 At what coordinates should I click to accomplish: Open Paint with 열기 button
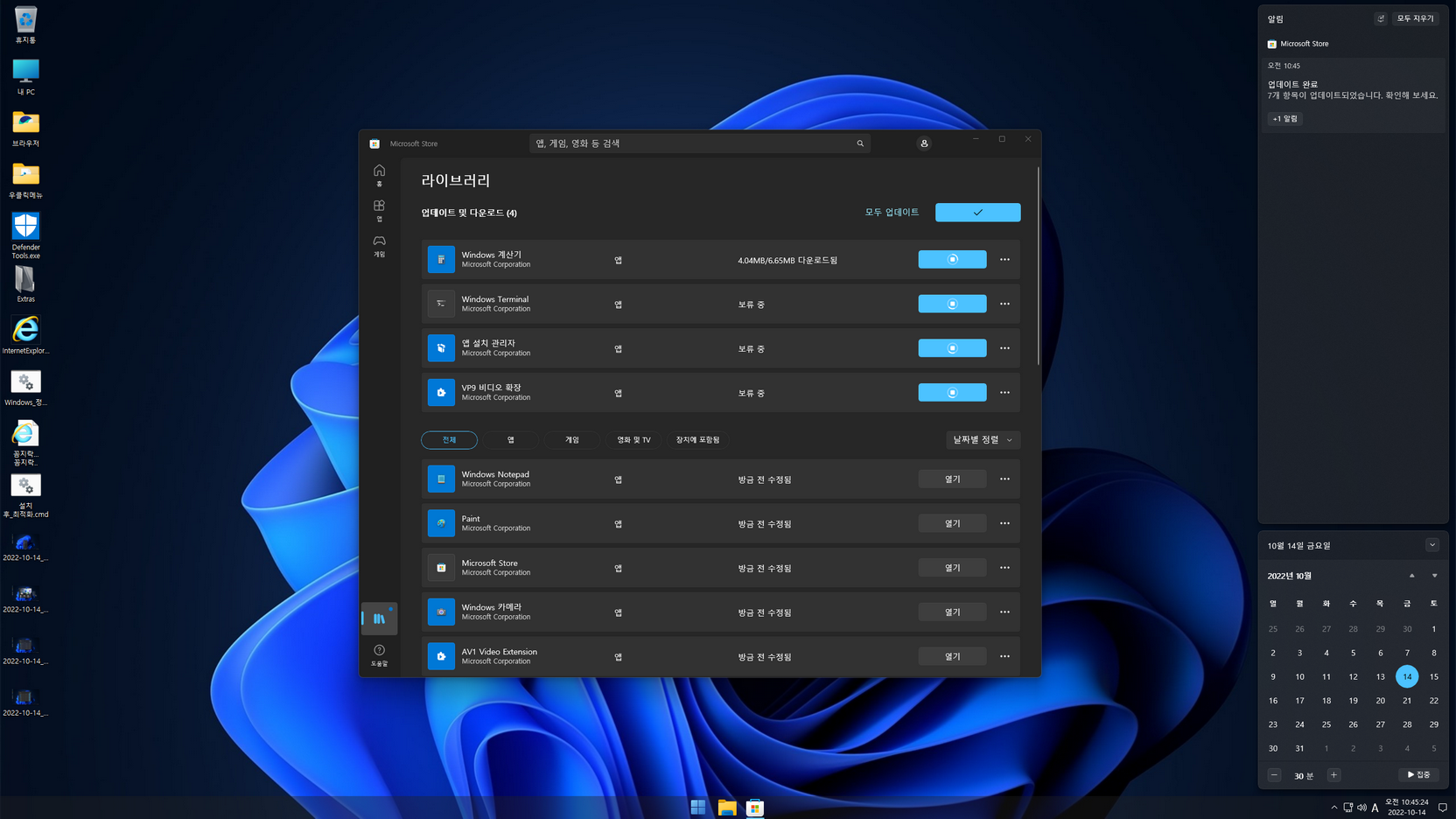[x=952, y=523]
